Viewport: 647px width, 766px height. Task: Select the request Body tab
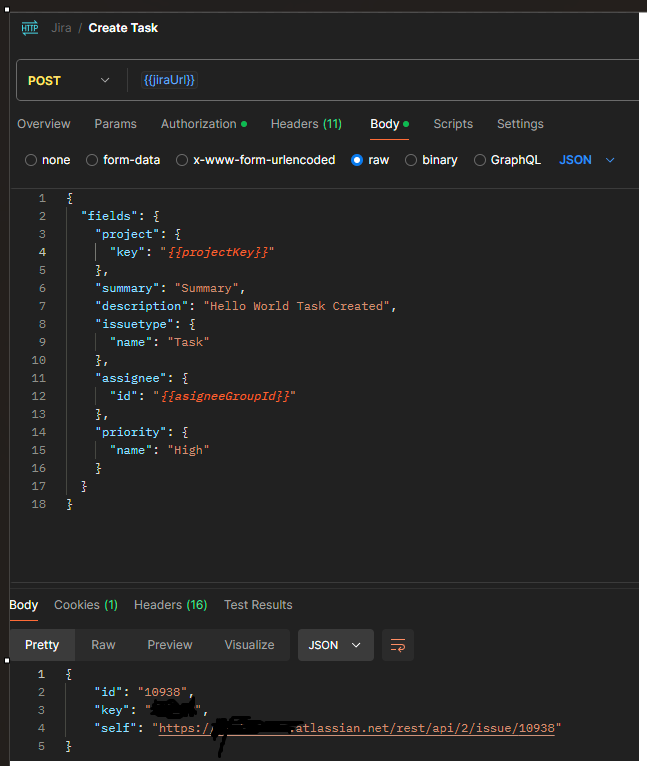[x=389, y=124]
